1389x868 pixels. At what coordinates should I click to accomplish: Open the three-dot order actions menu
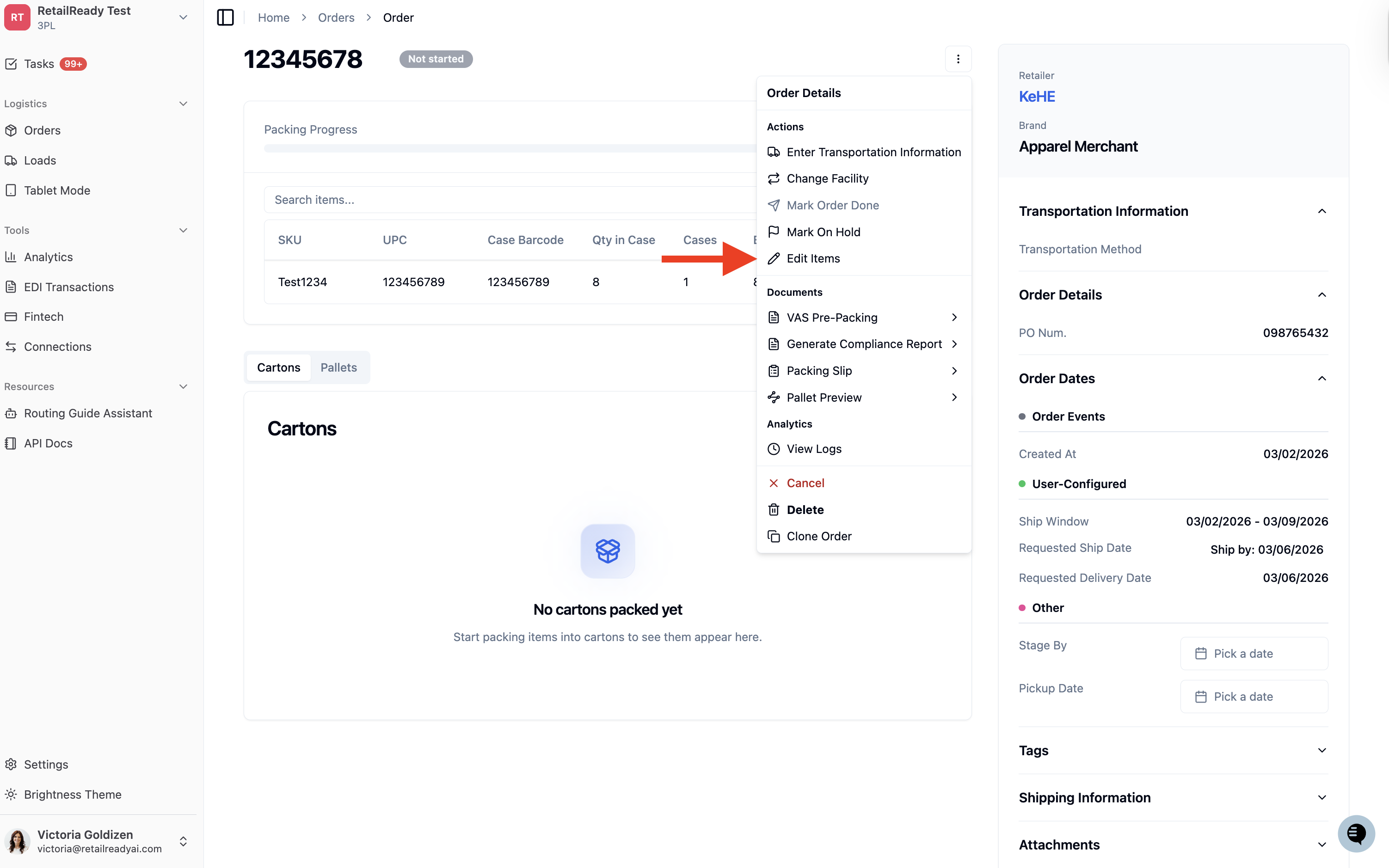click(958, 59)
